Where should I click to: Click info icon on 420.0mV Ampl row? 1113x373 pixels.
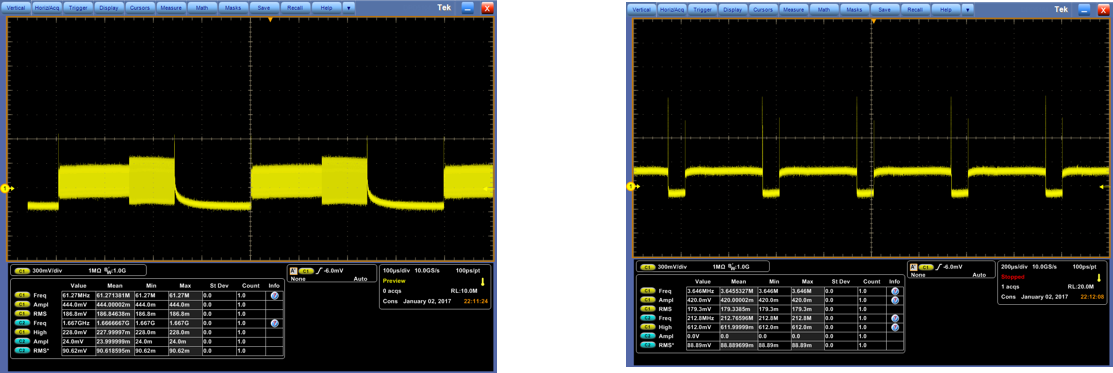pyautogui.click(x=894, y=300)
